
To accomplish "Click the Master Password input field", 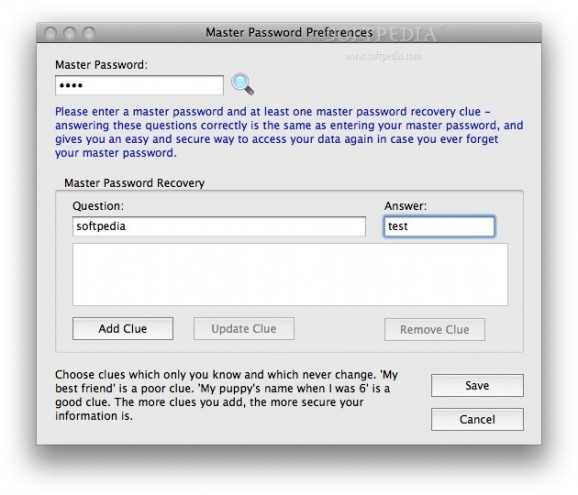I will tap(139, 86).
